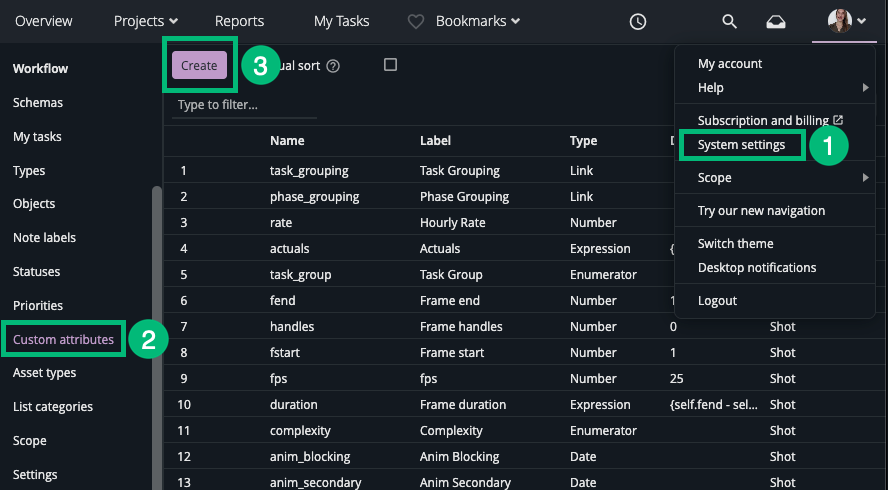This screenshot has width=888, height=490.
Task: Open Custom attributes in the sidebar
Action: point(63,340)
